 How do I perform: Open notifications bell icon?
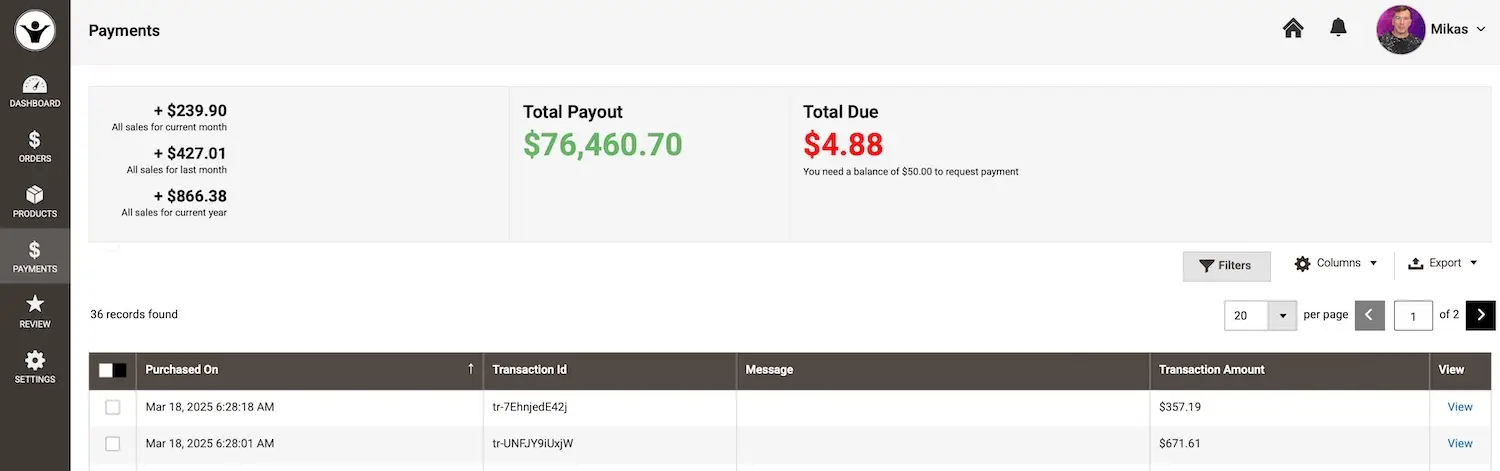point(1338,28)
